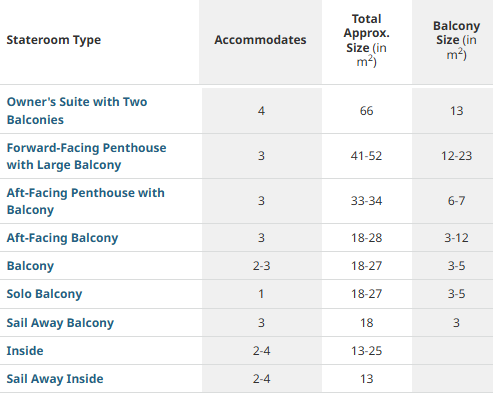Image resolution: width=493 pixels, height=393 pixels.
Task: Click the Accommodates column header
Action: [260, 40]
